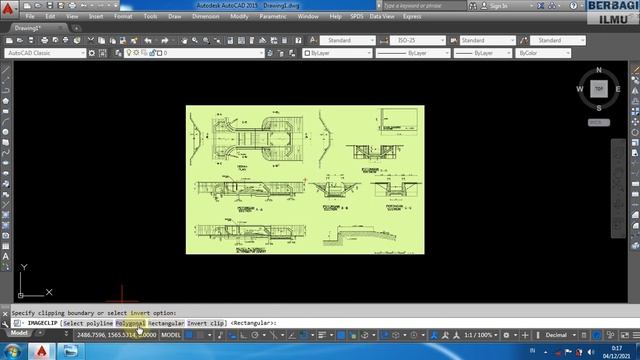
Task: Open the File menu
Action: [x=30, y=17]
